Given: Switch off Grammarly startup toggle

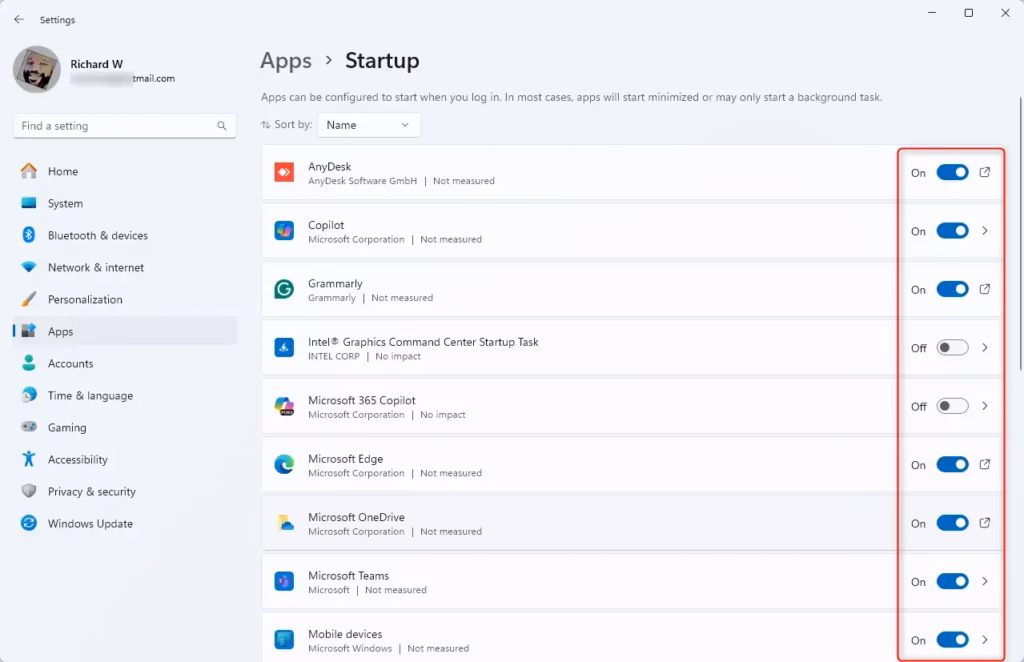Looking at the screenshot, I should pos(952,289).
